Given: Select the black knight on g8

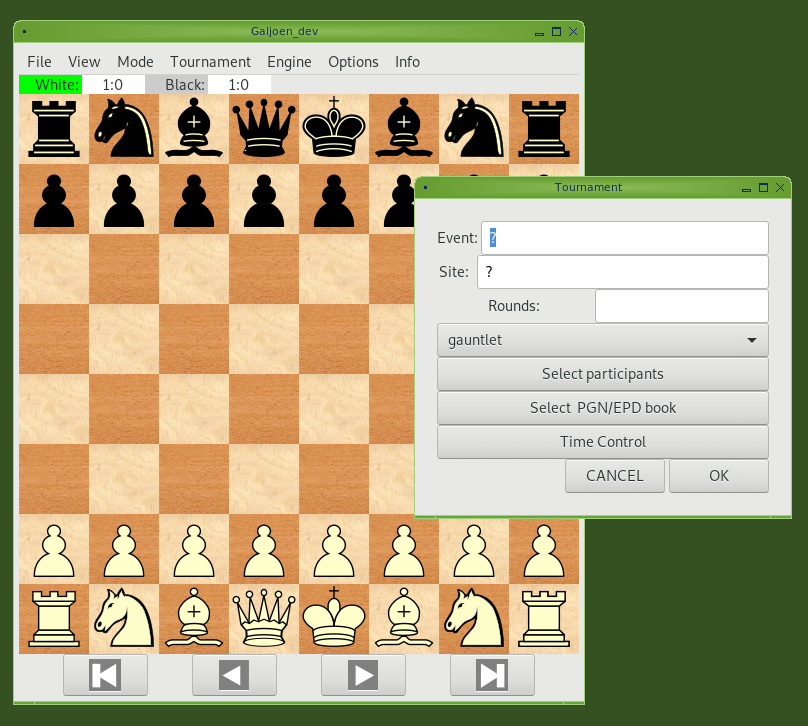Looking at the screenshot, I should click(474, 129).
